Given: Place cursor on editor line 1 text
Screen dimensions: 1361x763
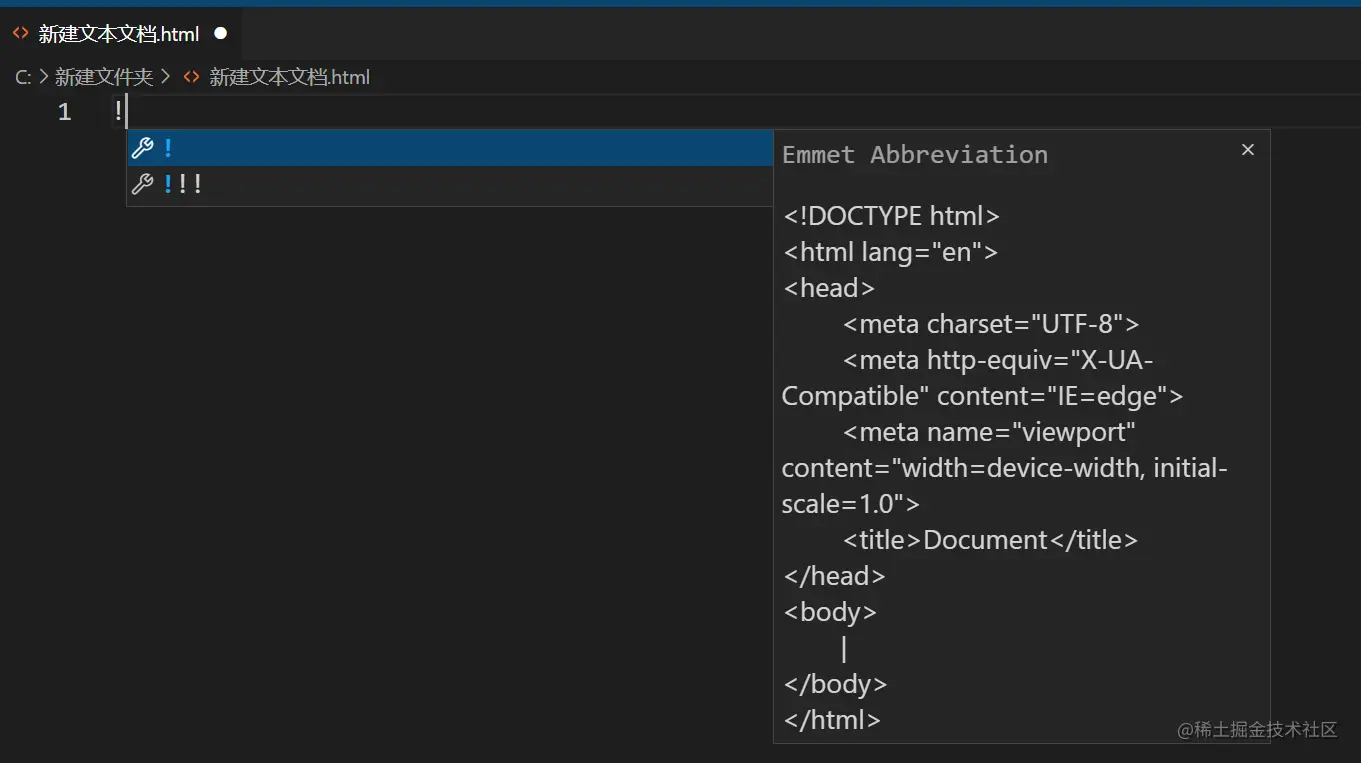Looking at the screenshot, I should 119,112.
